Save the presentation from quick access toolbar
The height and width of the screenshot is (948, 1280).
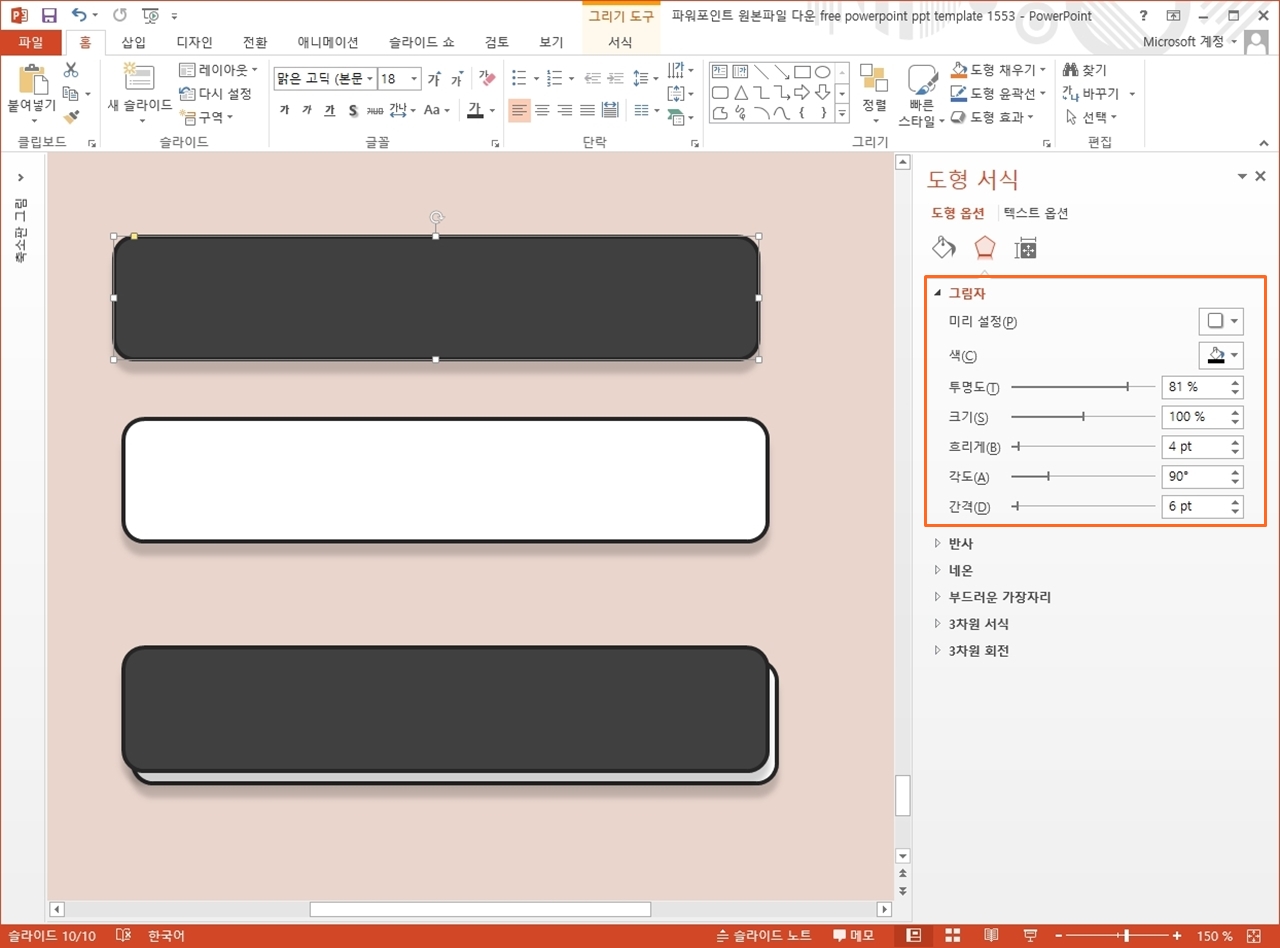click(49, 16)
